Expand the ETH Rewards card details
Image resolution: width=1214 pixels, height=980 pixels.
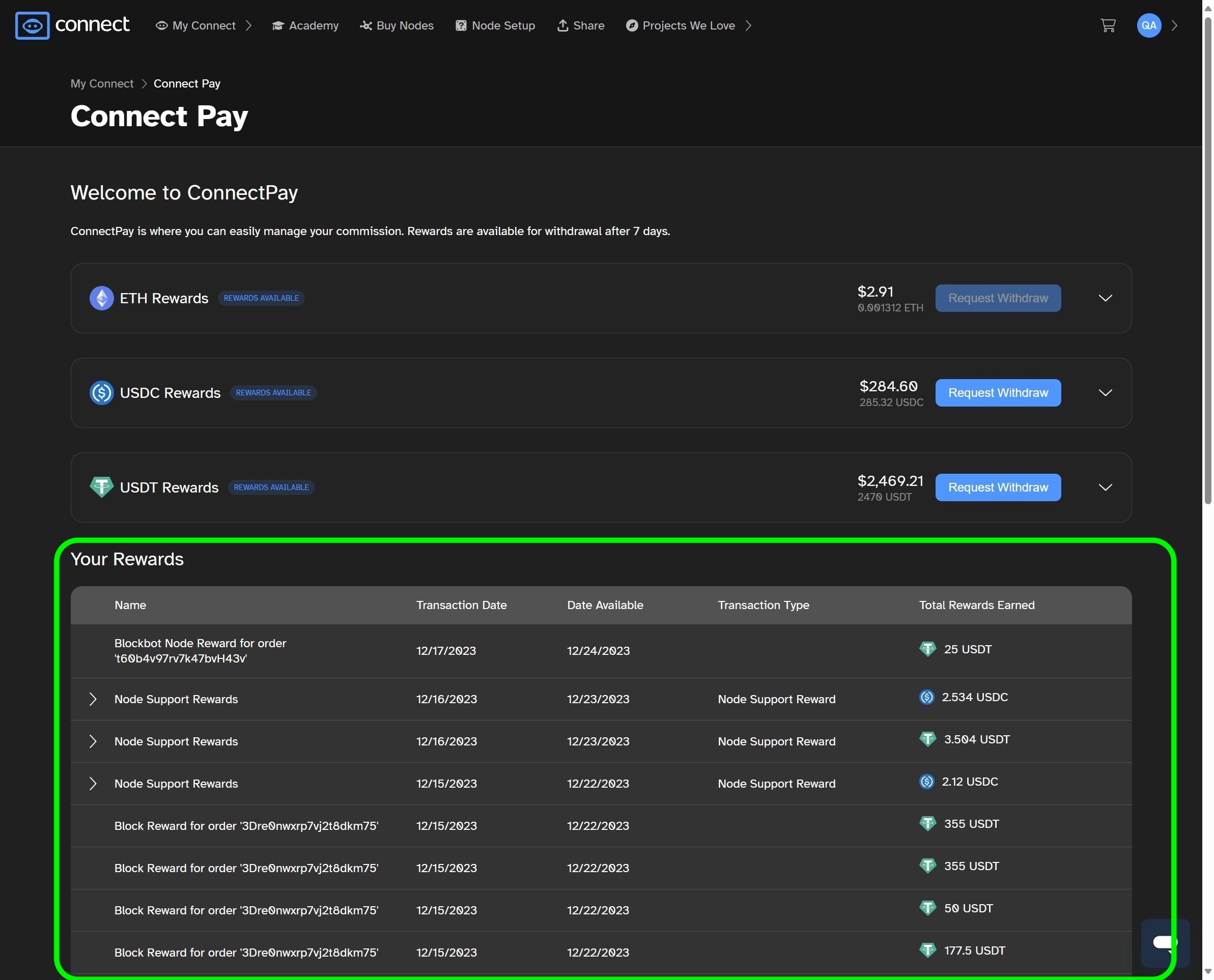(1105, 298)
